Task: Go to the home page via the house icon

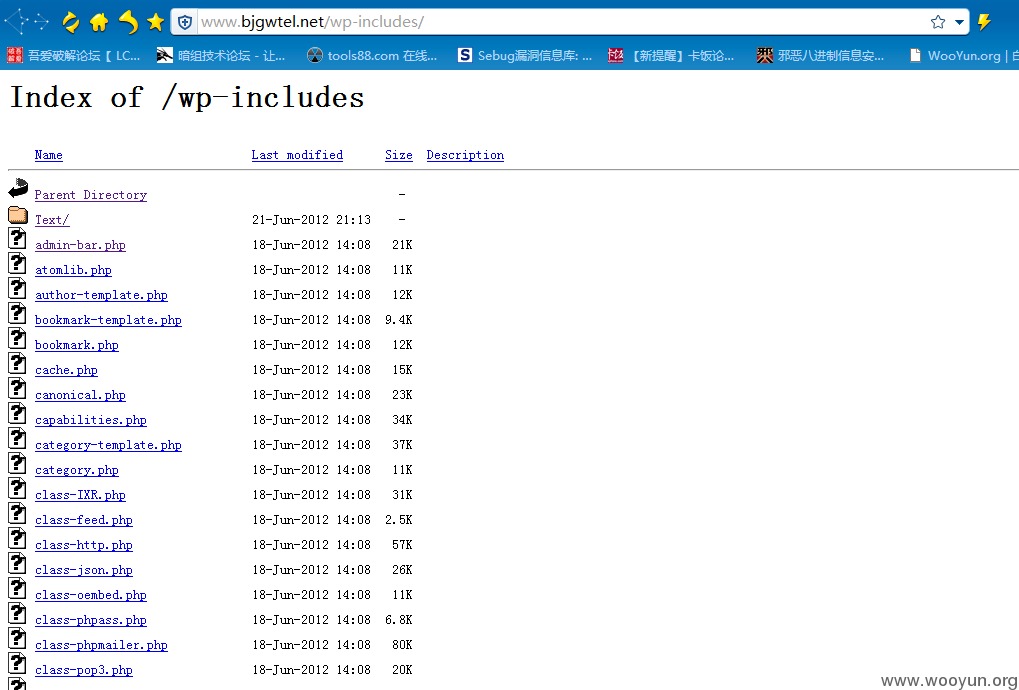Action: [99, 23]
